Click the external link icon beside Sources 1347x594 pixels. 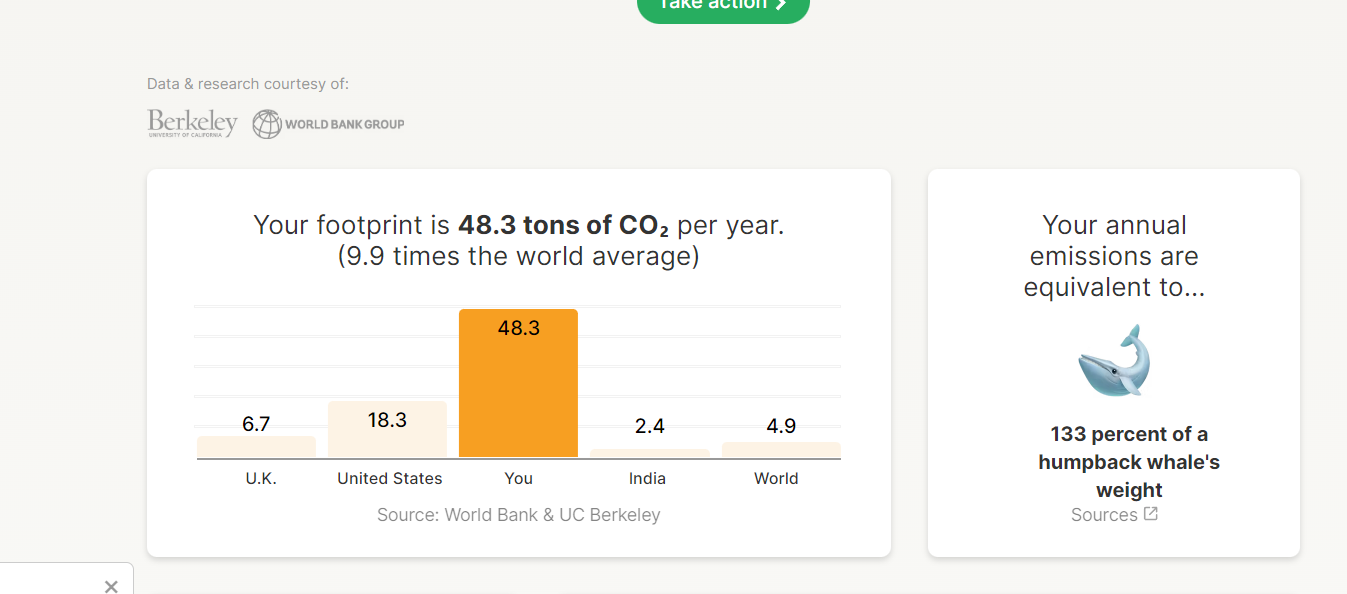tap(1151, 514)
